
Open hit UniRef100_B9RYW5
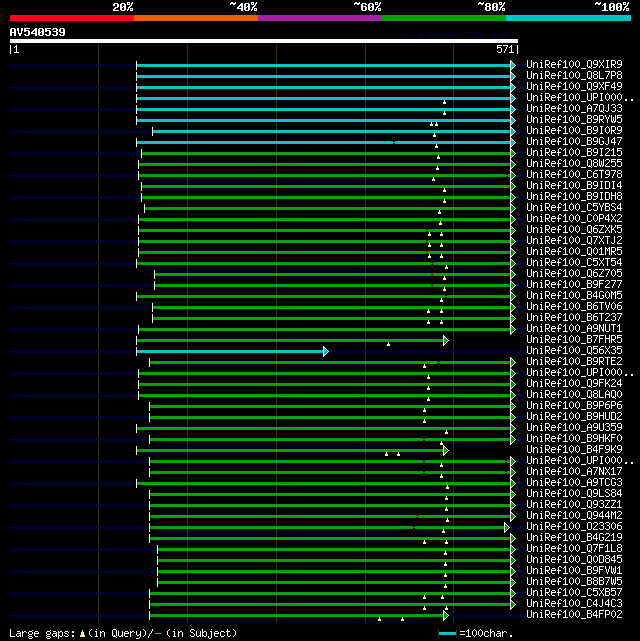[574, 119]
